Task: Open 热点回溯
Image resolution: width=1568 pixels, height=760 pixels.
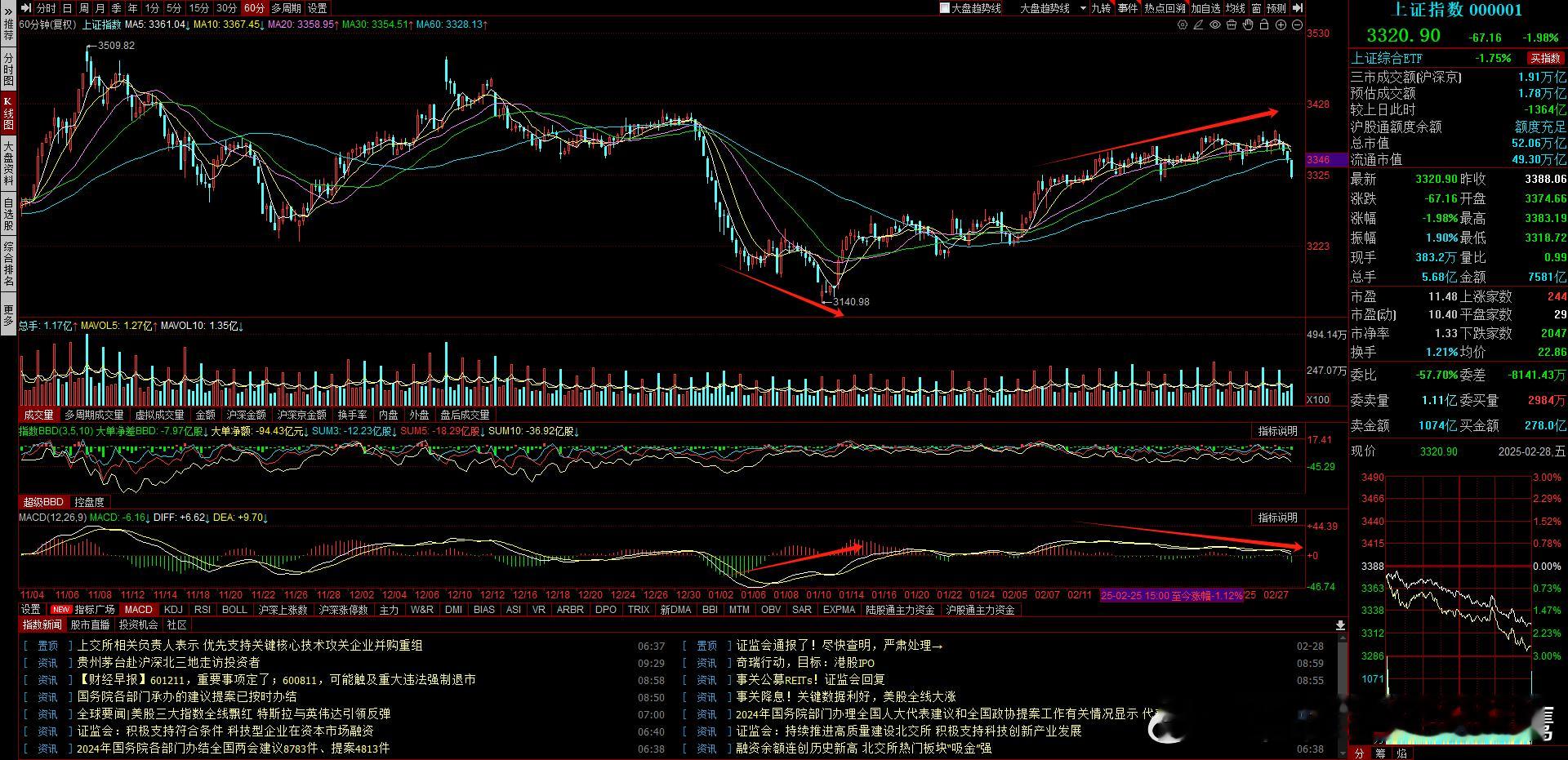Action: click(1165, 8)
